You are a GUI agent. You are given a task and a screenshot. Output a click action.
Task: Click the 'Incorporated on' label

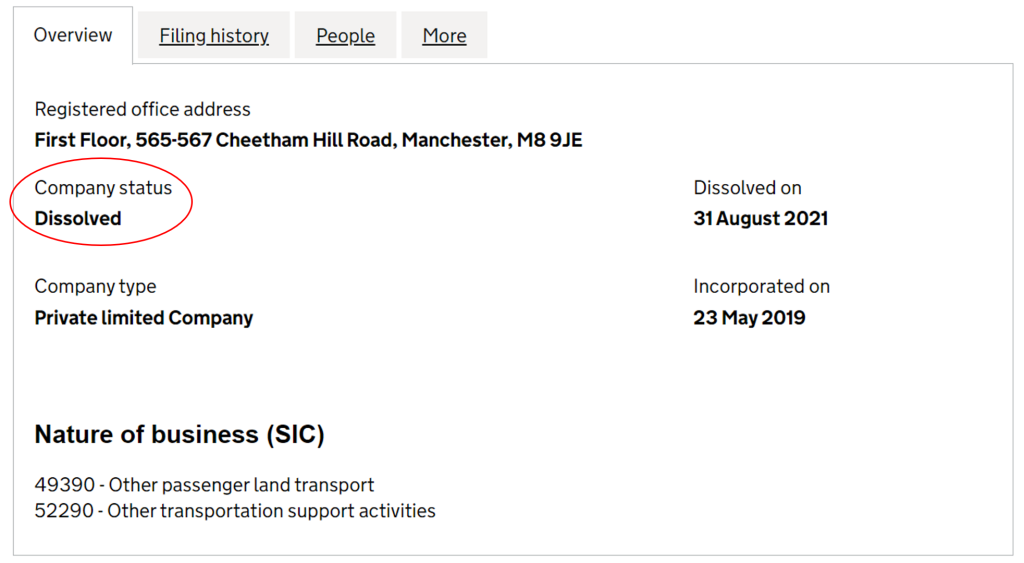pos(761,286)
